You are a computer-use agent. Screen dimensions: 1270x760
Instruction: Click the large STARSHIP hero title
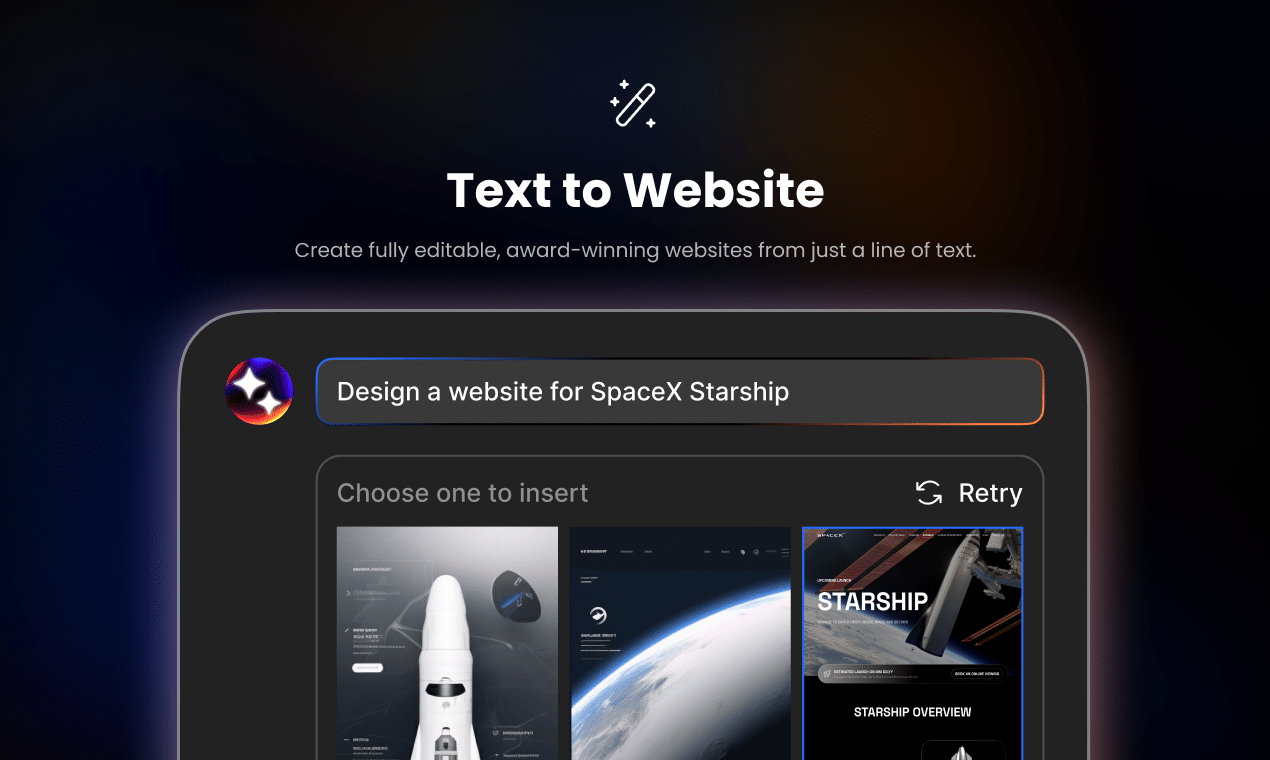coord(873,602)
